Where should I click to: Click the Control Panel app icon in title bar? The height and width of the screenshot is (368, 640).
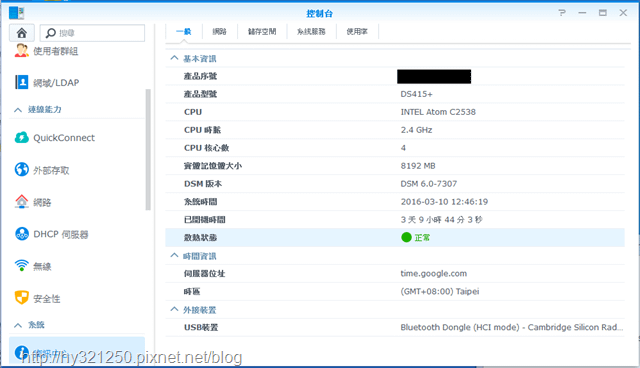[16, 13]
